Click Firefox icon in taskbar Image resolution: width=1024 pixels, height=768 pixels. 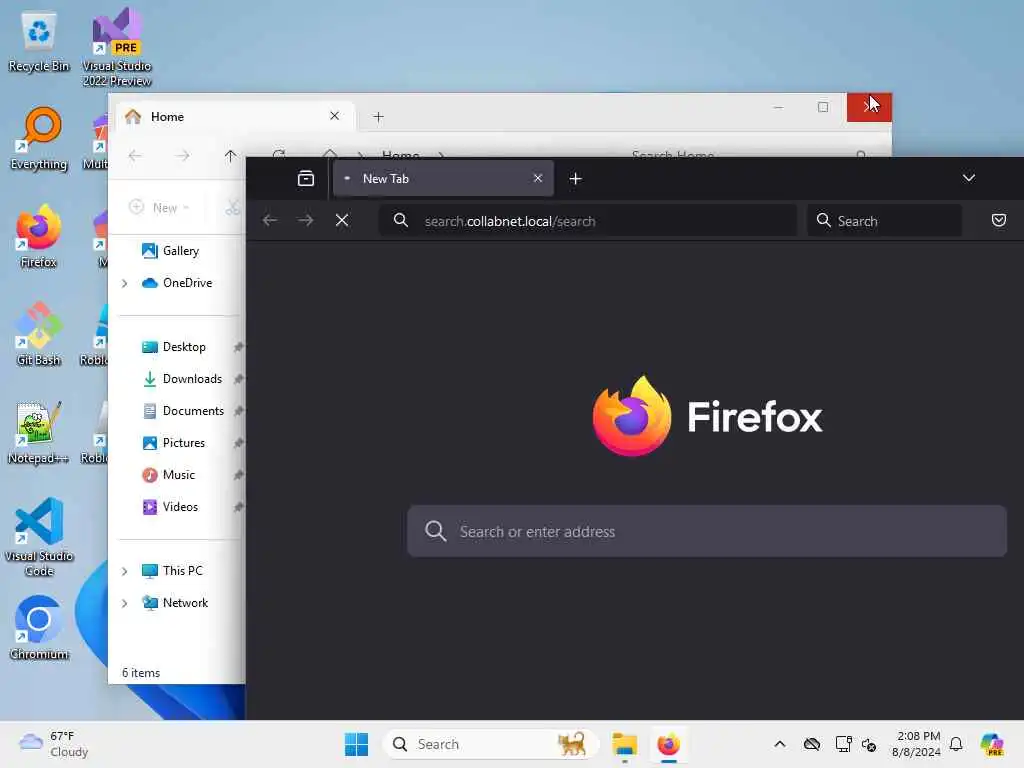[668, 744]
